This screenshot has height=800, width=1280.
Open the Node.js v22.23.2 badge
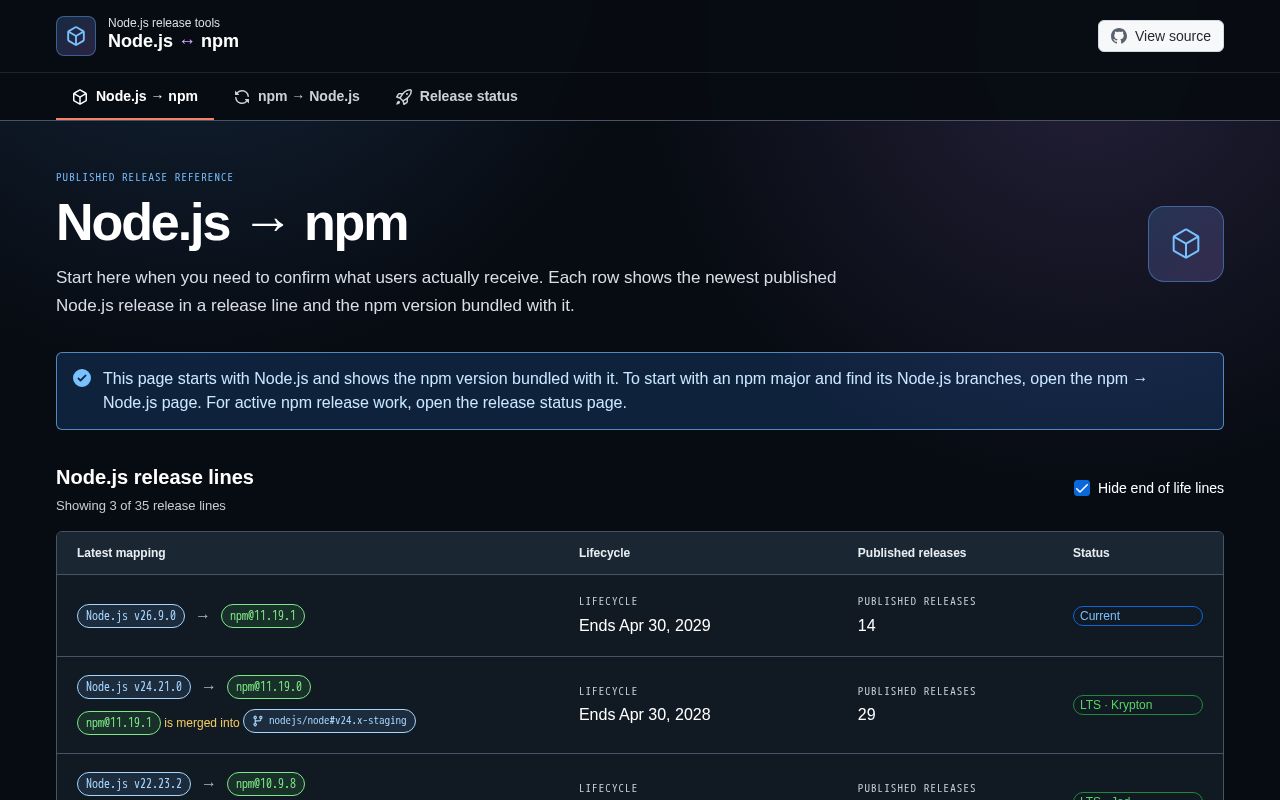[x=134, y=784]
